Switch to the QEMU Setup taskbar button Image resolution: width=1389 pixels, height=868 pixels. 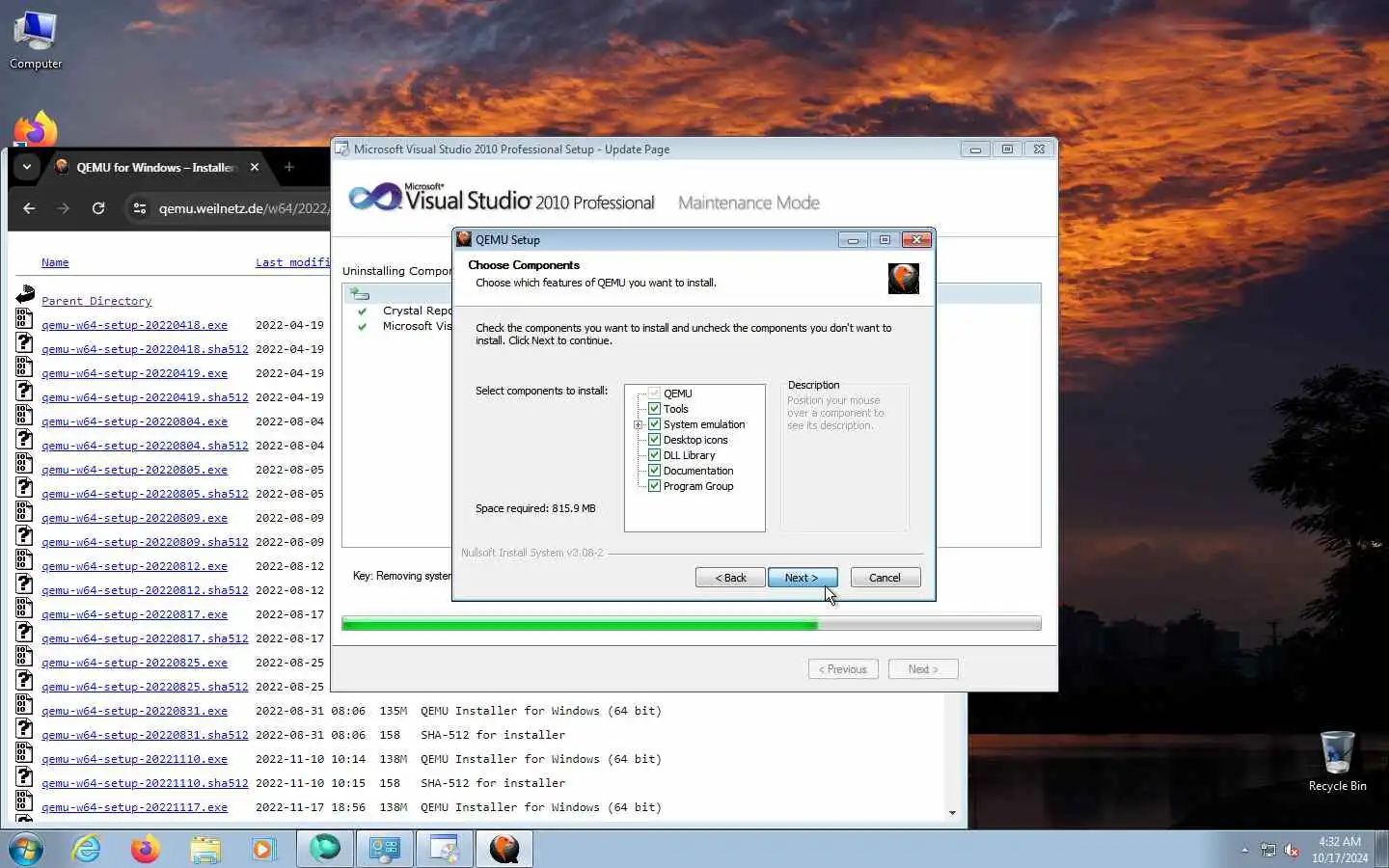coord(504,849)
